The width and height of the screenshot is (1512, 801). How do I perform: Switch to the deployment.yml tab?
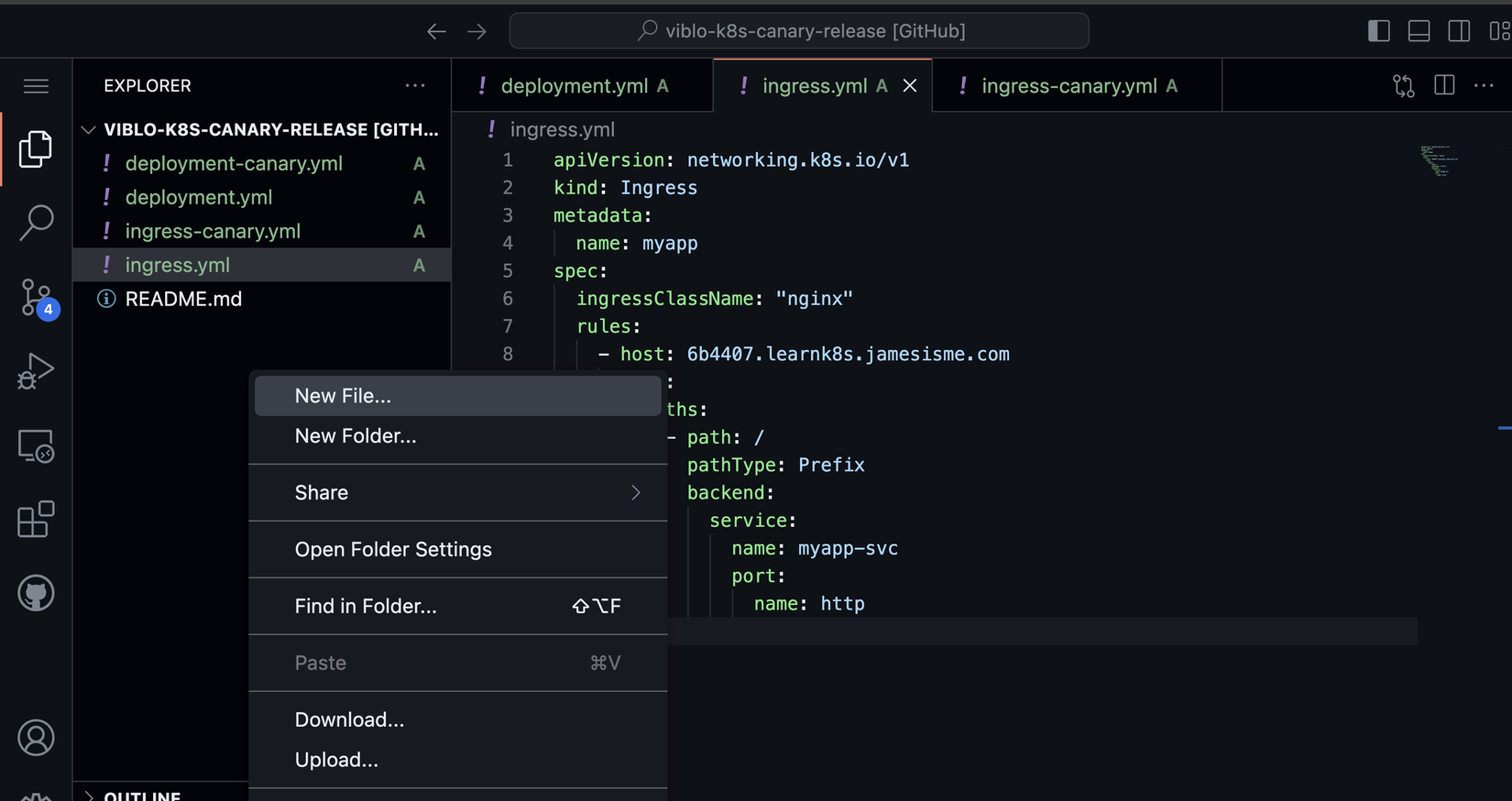point(574,86)
